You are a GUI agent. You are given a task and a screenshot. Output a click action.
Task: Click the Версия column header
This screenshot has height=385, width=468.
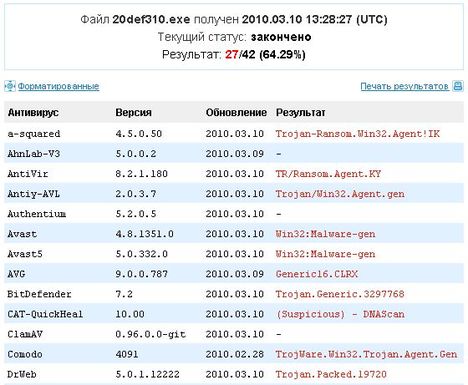click(x=133, y=112)
